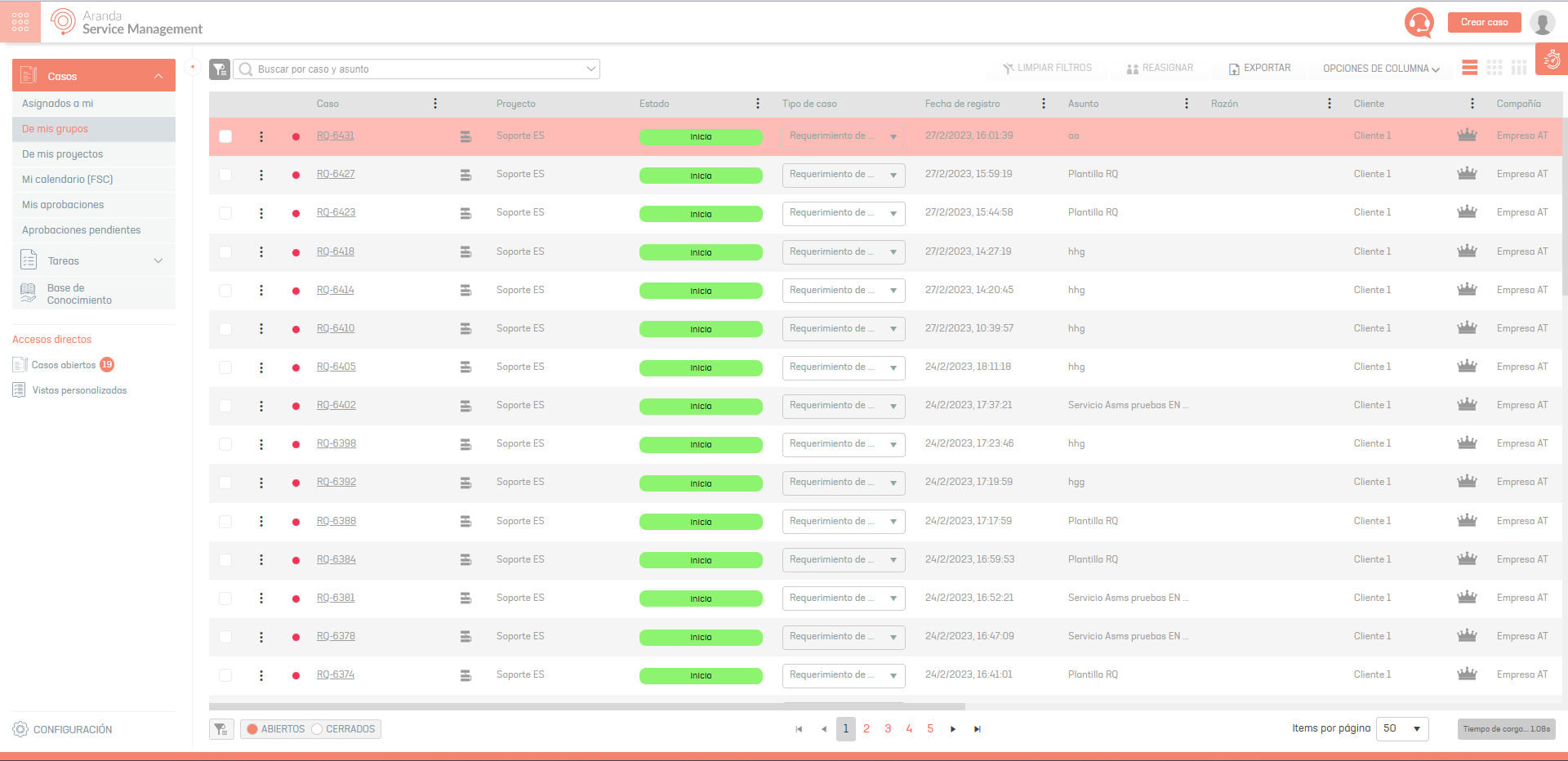Open case link RQ-6402
The image size is (1568, 761).
click(x=336, y=405)
